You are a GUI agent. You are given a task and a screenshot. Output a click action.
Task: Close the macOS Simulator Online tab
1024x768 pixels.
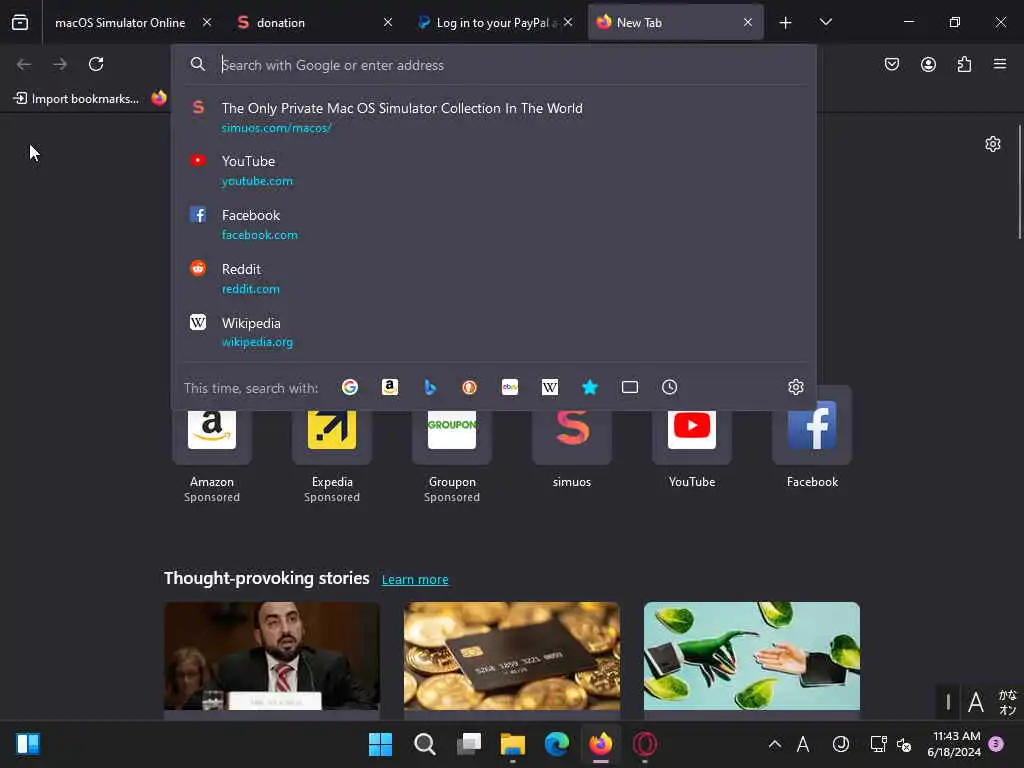click(x=207, y=22)
